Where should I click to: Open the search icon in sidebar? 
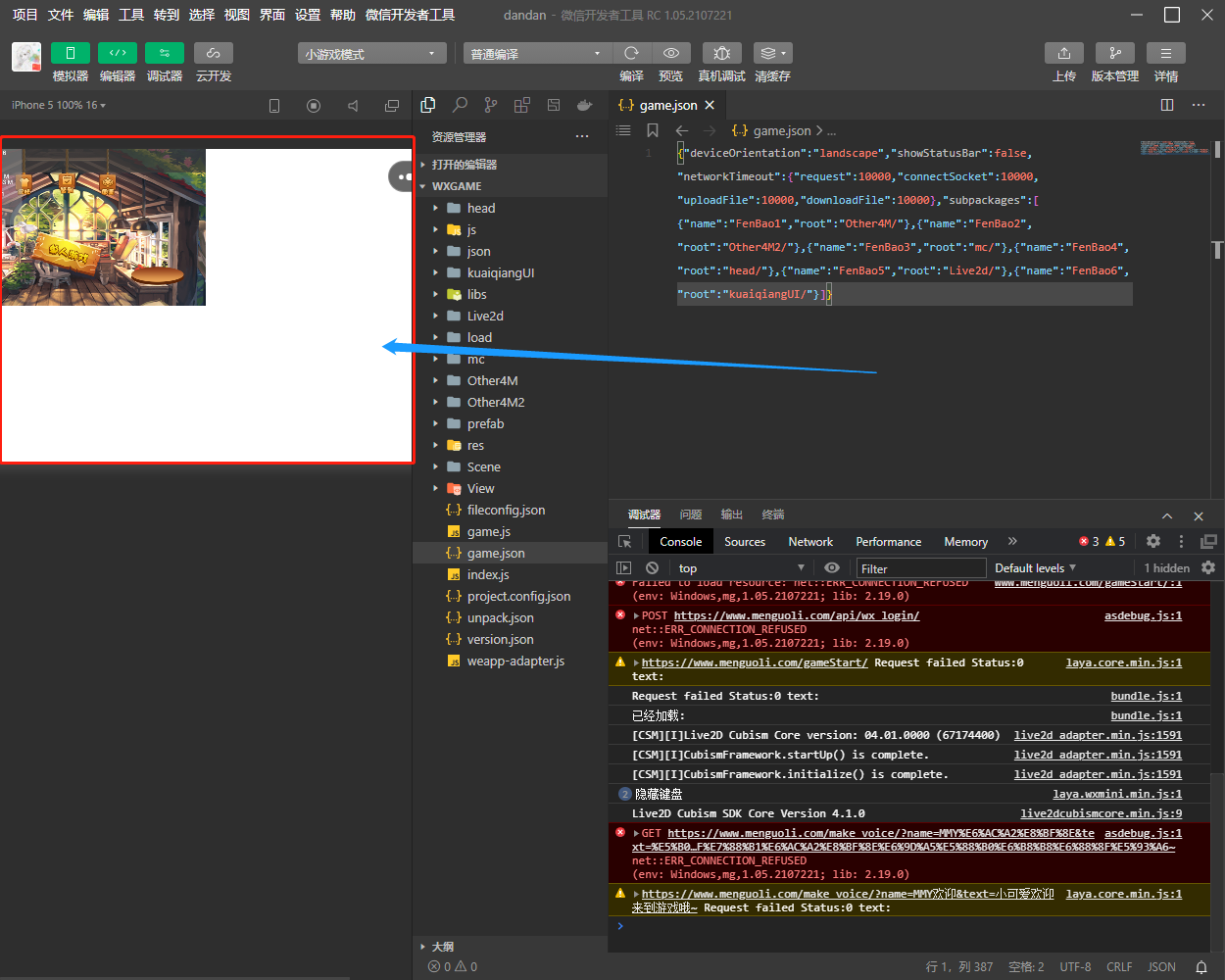[460, 105]
